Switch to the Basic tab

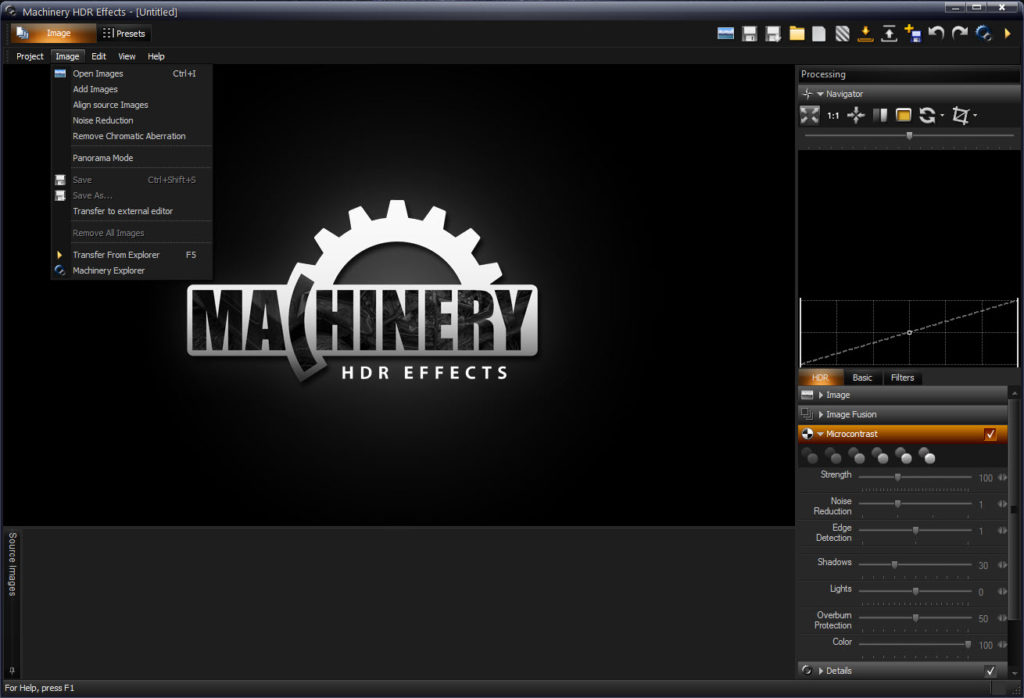pyautogui.click(x=862, y=378)
